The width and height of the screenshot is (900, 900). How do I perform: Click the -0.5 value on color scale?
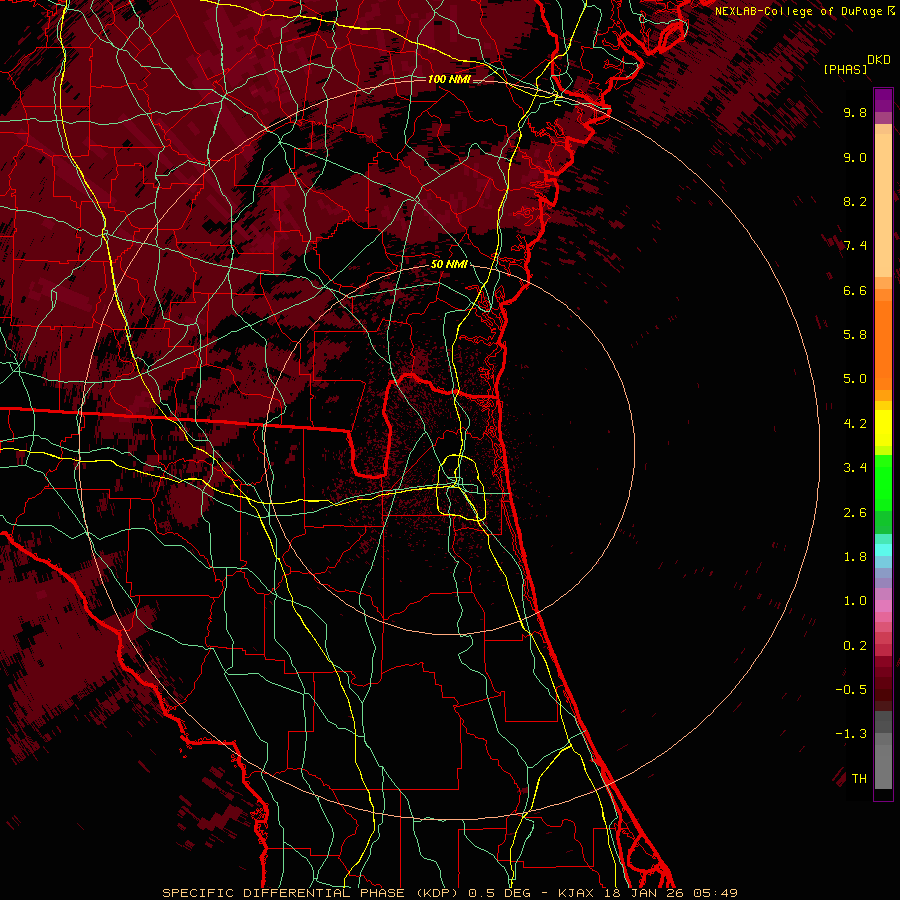point(851,690)
